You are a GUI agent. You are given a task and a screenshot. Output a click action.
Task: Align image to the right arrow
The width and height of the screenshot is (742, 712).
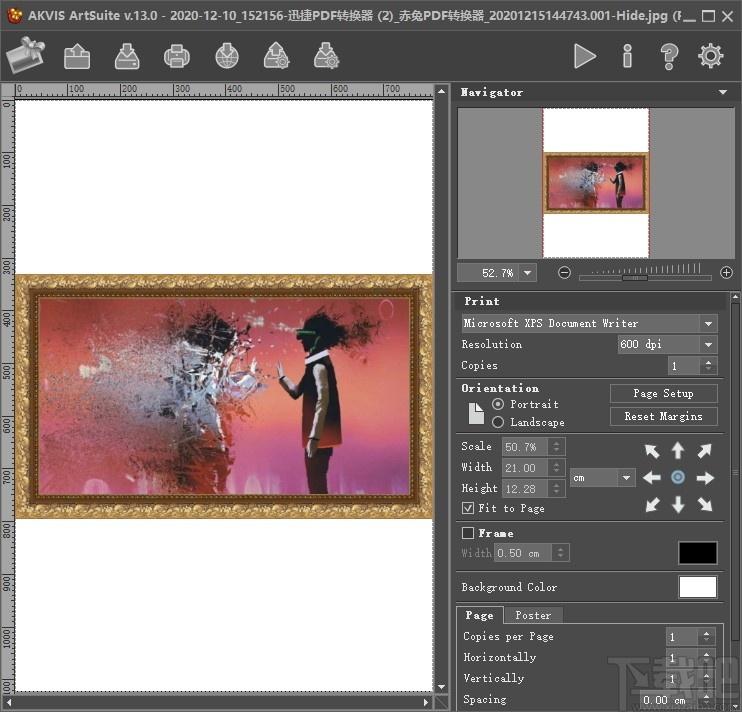pyautogui.click(x=705, y=478)
